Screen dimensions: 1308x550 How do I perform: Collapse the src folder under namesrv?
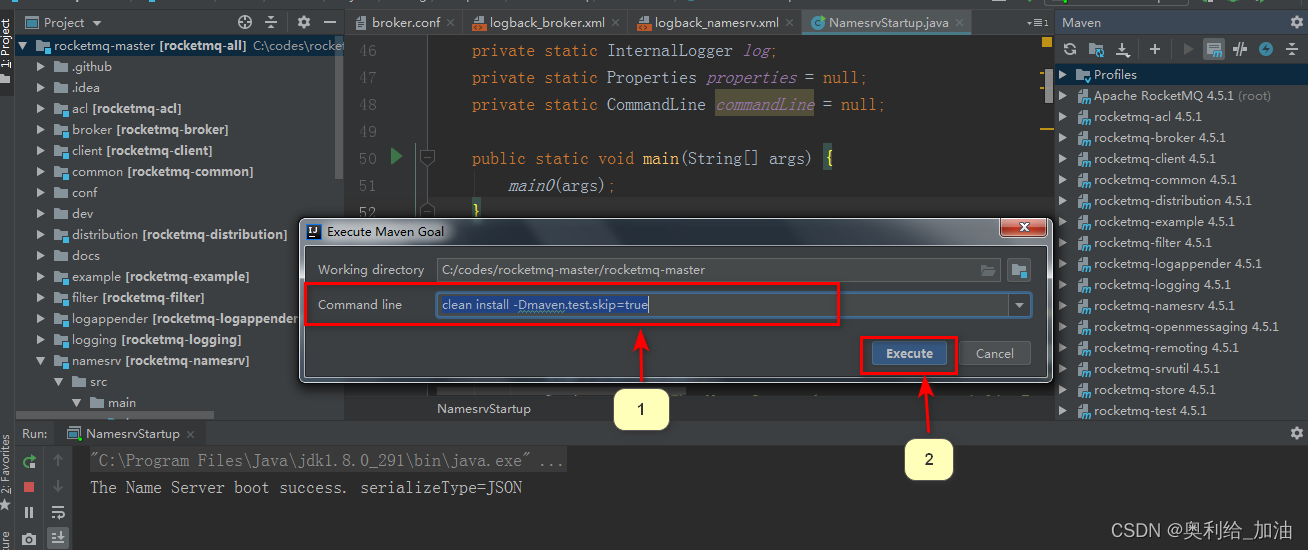[58, 382]
